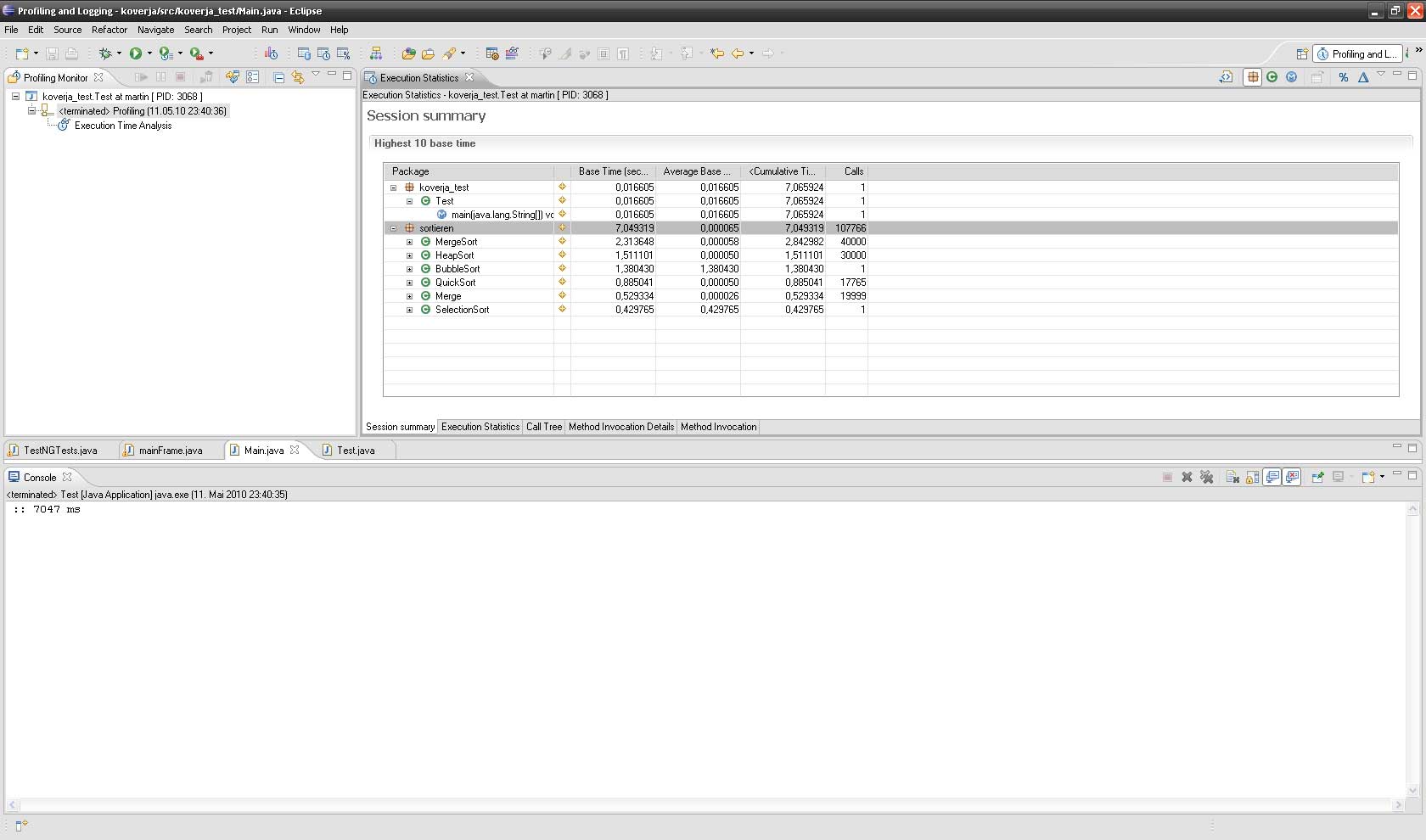Switch to the Method Invocation Details tab

click(621, 427)
